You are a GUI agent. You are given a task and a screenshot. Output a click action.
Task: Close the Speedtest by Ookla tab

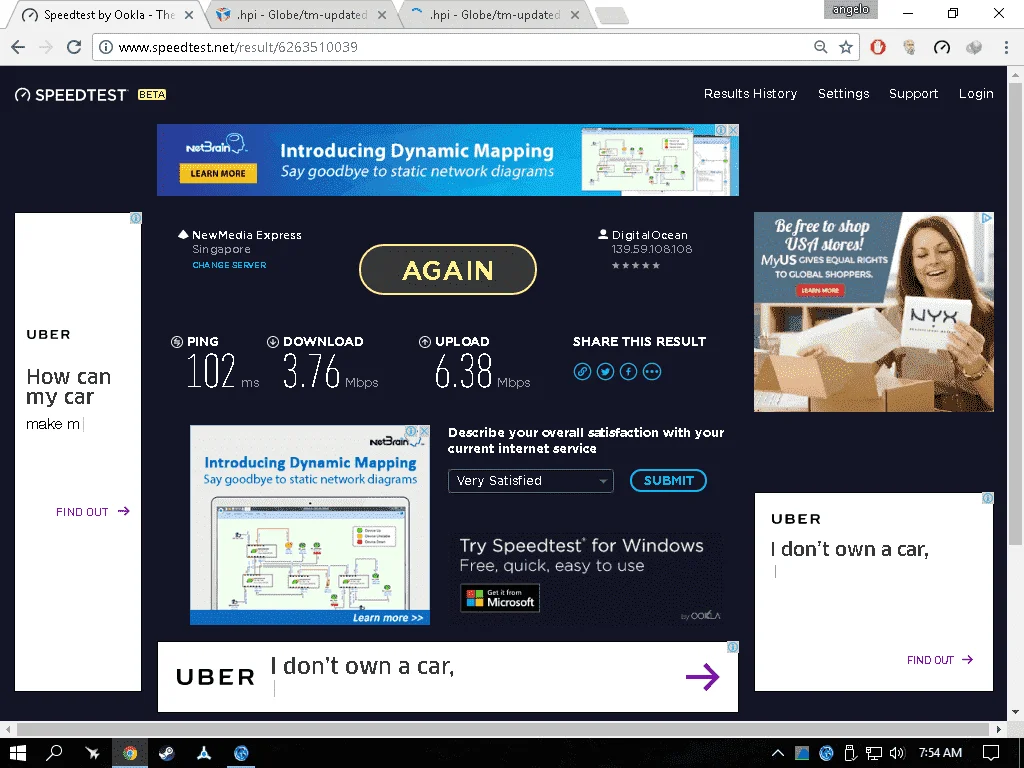coord(189,14)
